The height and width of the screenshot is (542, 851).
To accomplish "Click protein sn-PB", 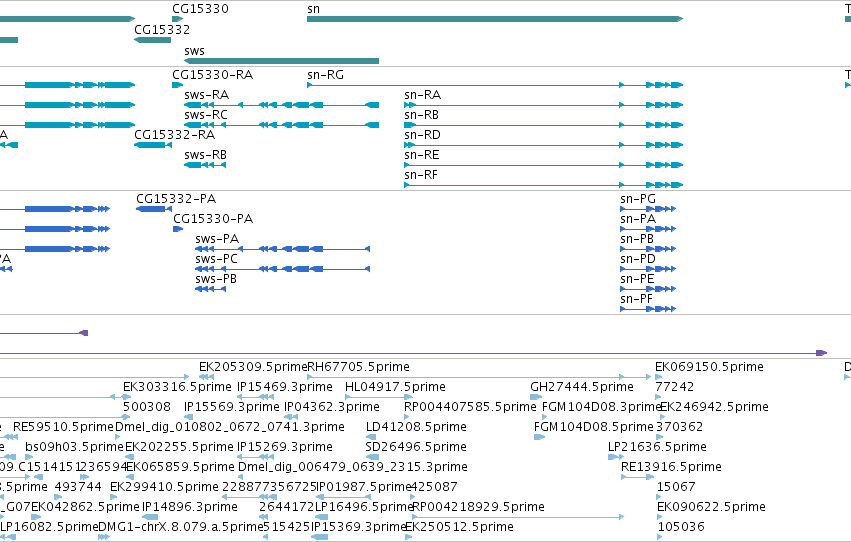I will click(648, 249).
